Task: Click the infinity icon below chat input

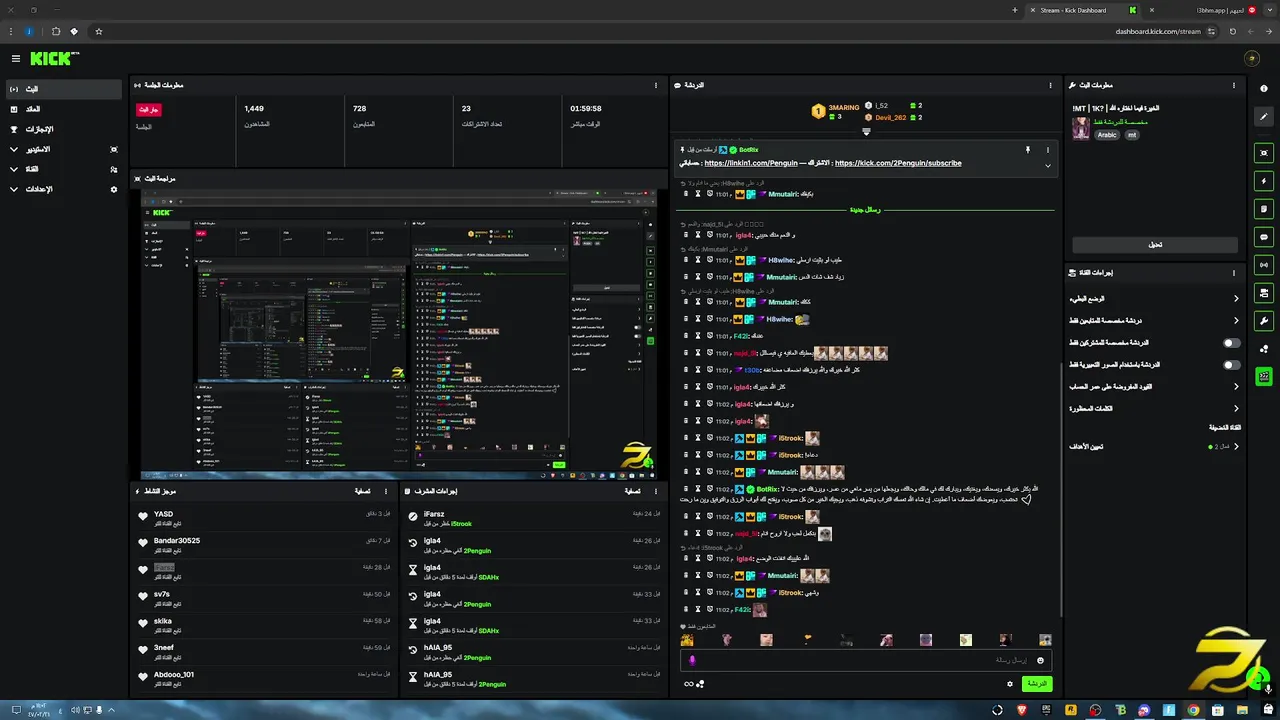Action: pyautogui.click(x=689, y=684)
